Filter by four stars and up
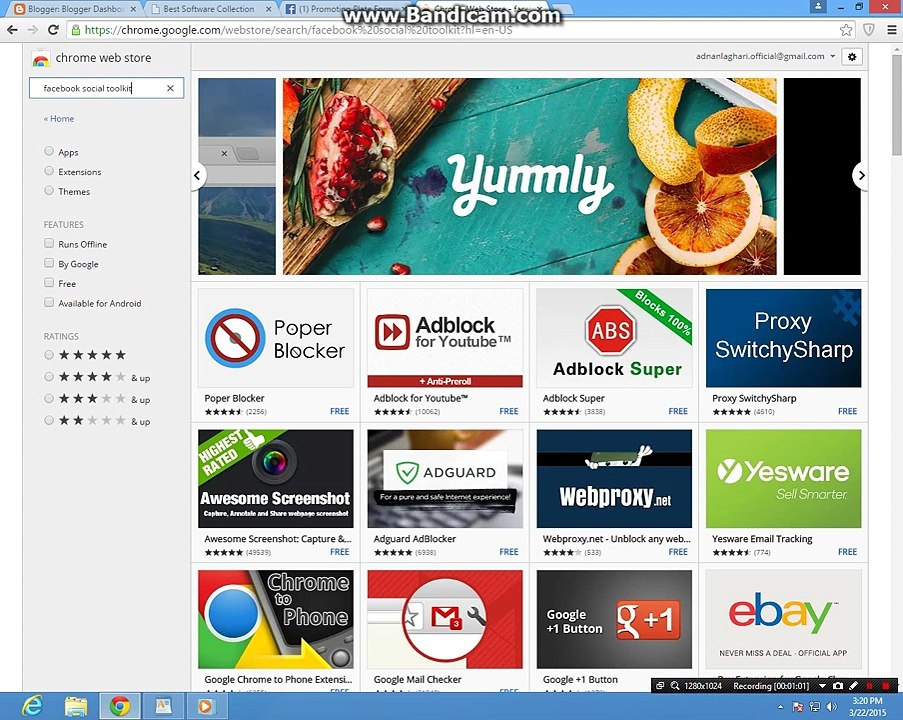The height and width of the screenshot is (720, 903). coord(49,377)
